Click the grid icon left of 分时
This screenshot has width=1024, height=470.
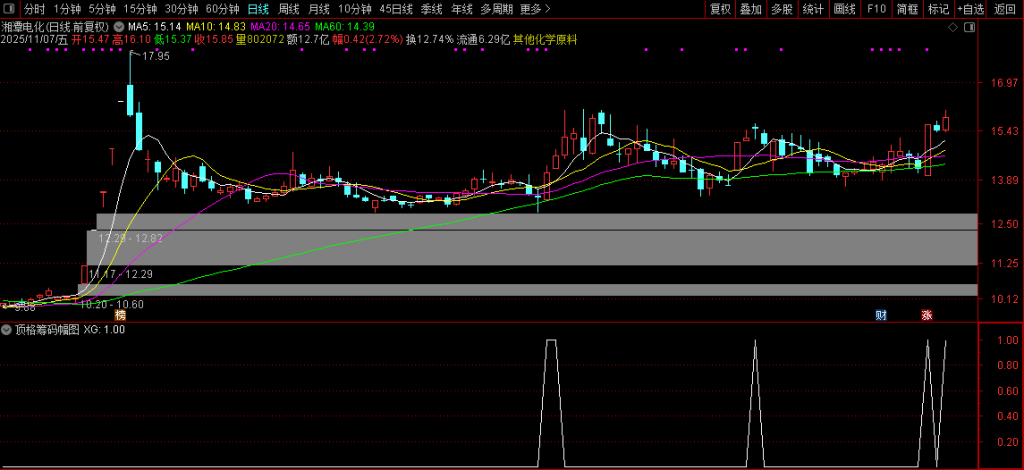10,9
